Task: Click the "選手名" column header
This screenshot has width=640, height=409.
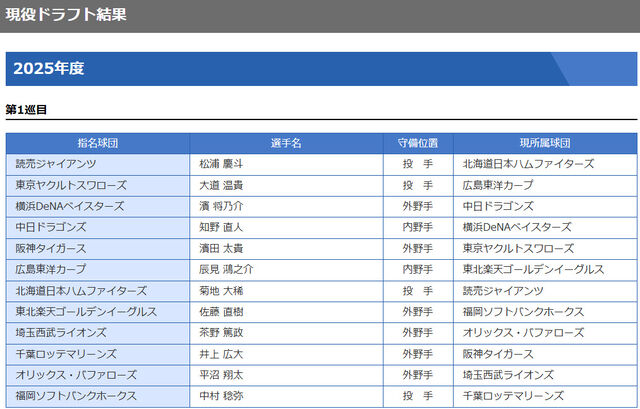Action: tap(286, 143)
